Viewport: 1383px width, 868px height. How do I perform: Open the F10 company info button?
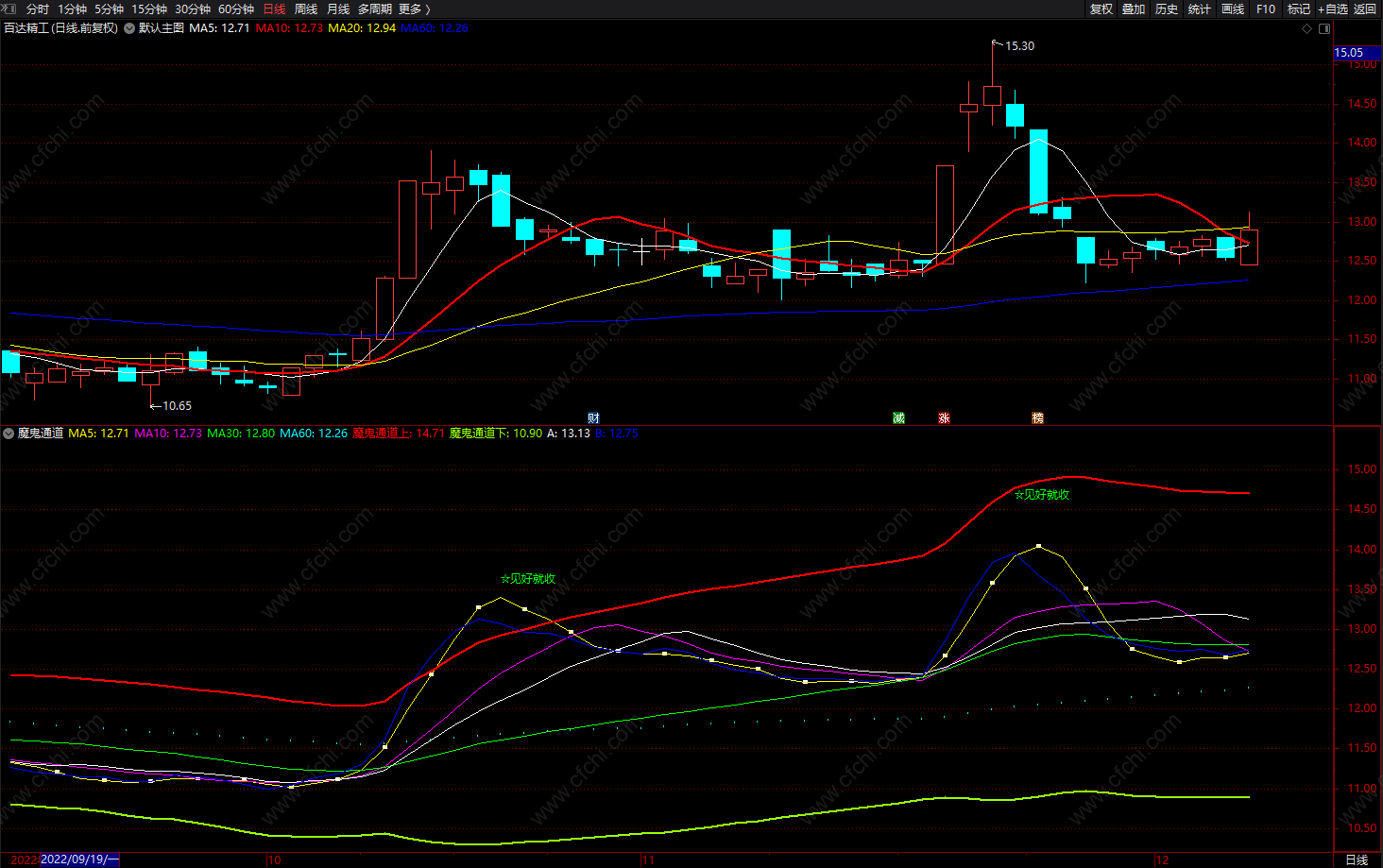(1266, 9)
